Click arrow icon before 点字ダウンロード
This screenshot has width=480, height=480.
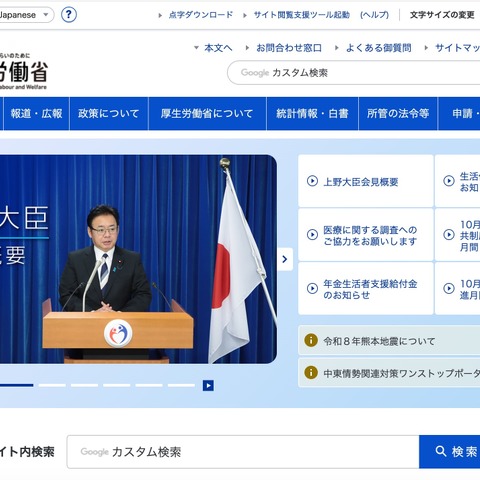point(160,15)
